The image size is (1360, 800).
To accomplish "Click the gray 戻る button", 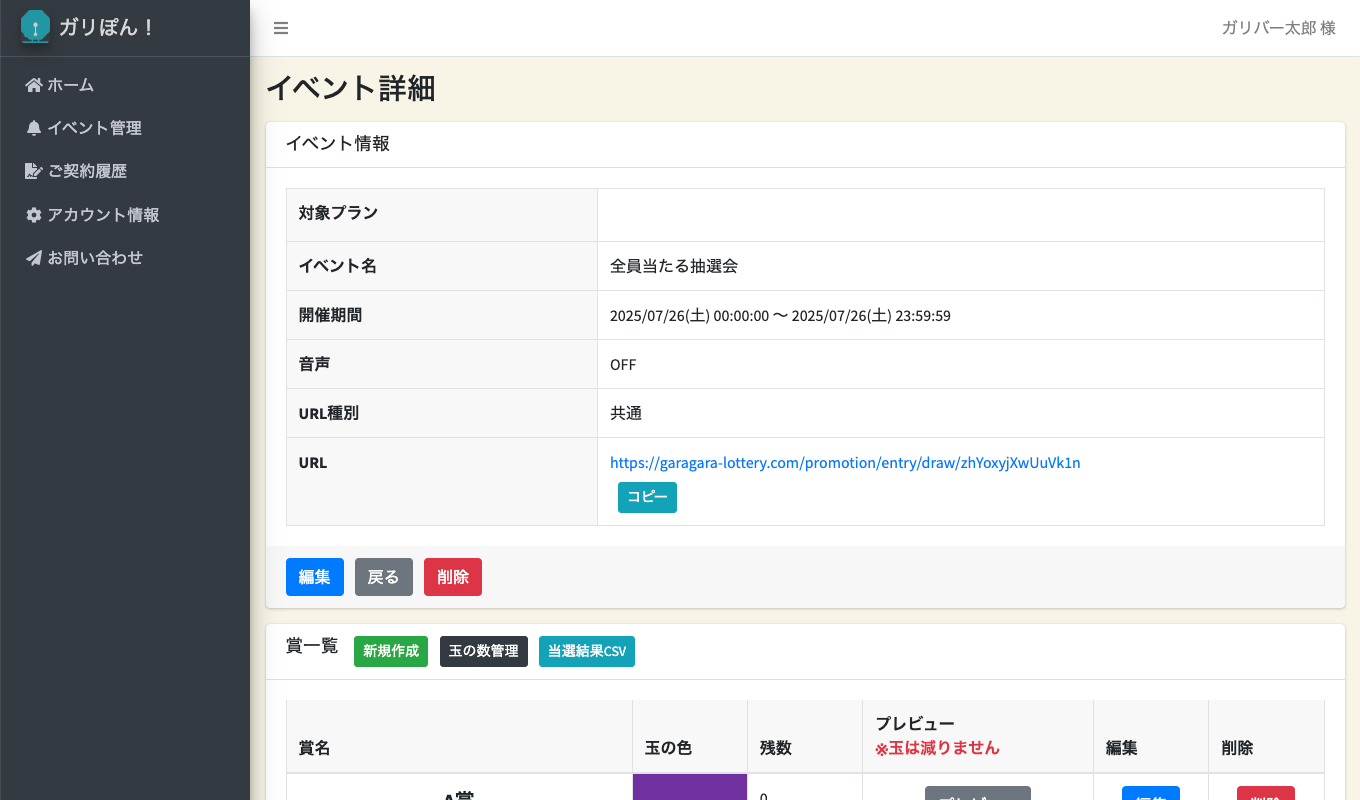I will point(383,577).
